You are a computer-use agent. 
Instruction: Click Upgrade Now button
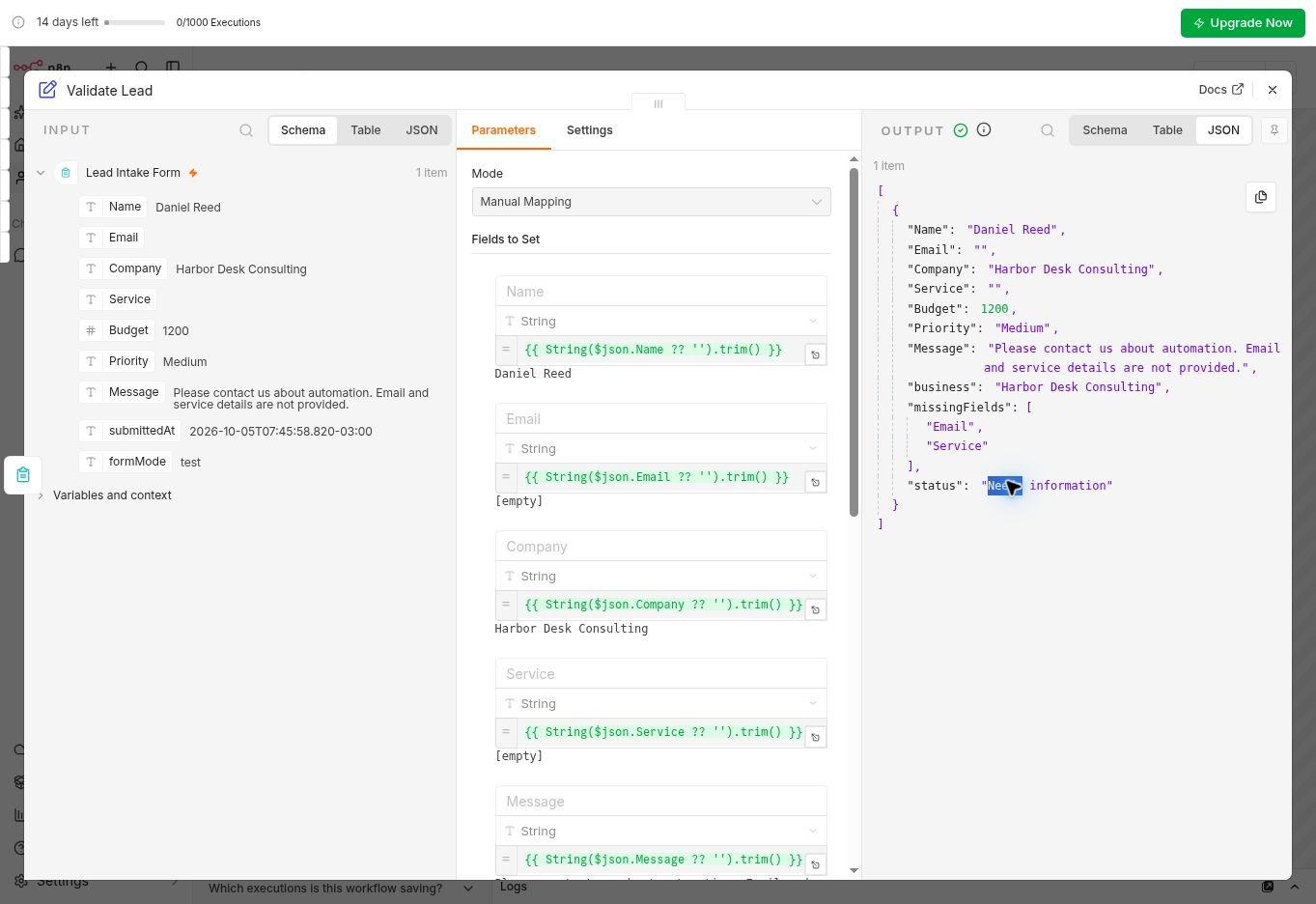[1243, 23]
